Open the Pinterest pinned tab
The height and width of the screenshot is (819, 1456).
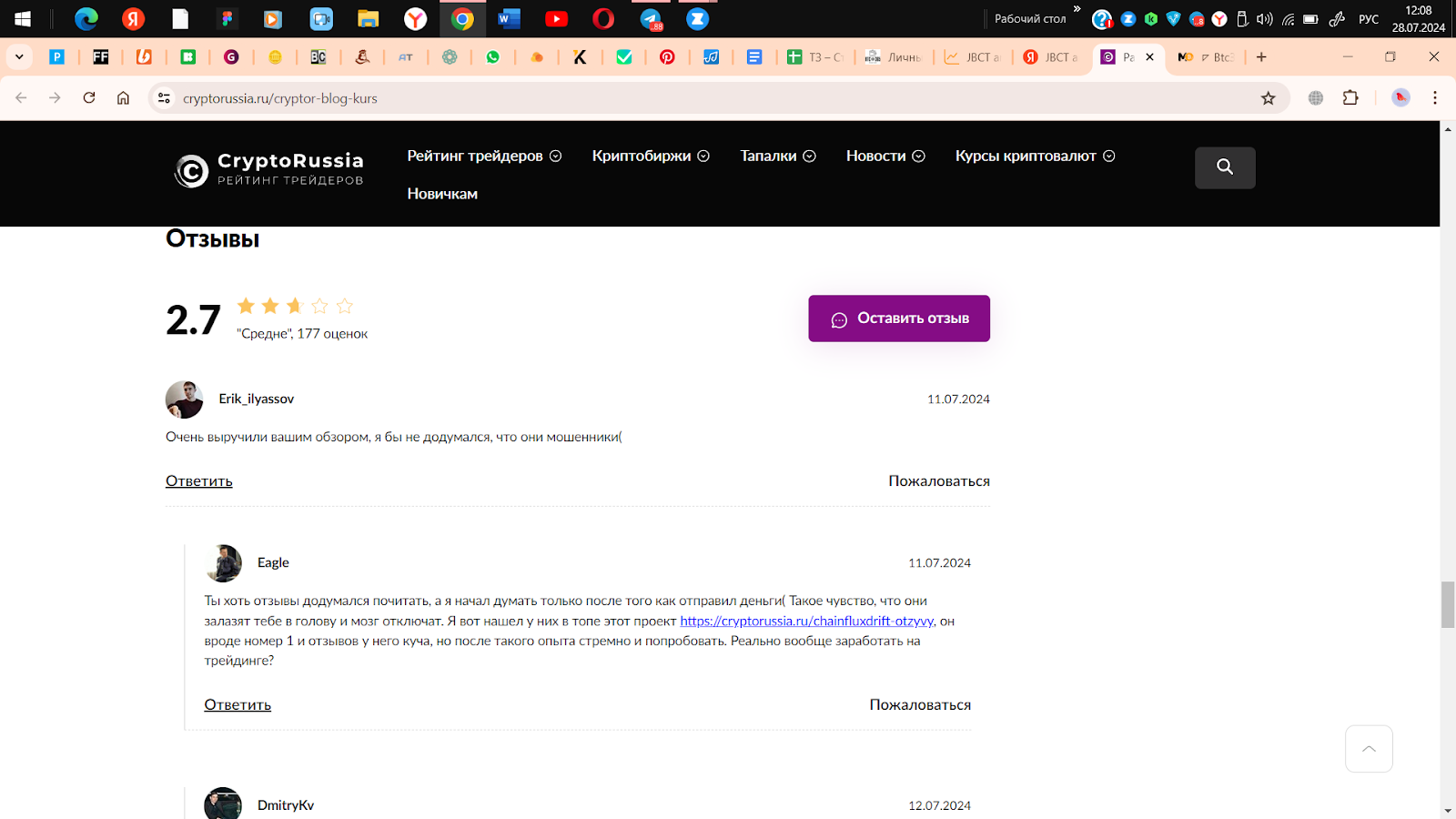(x=667, y=56)
